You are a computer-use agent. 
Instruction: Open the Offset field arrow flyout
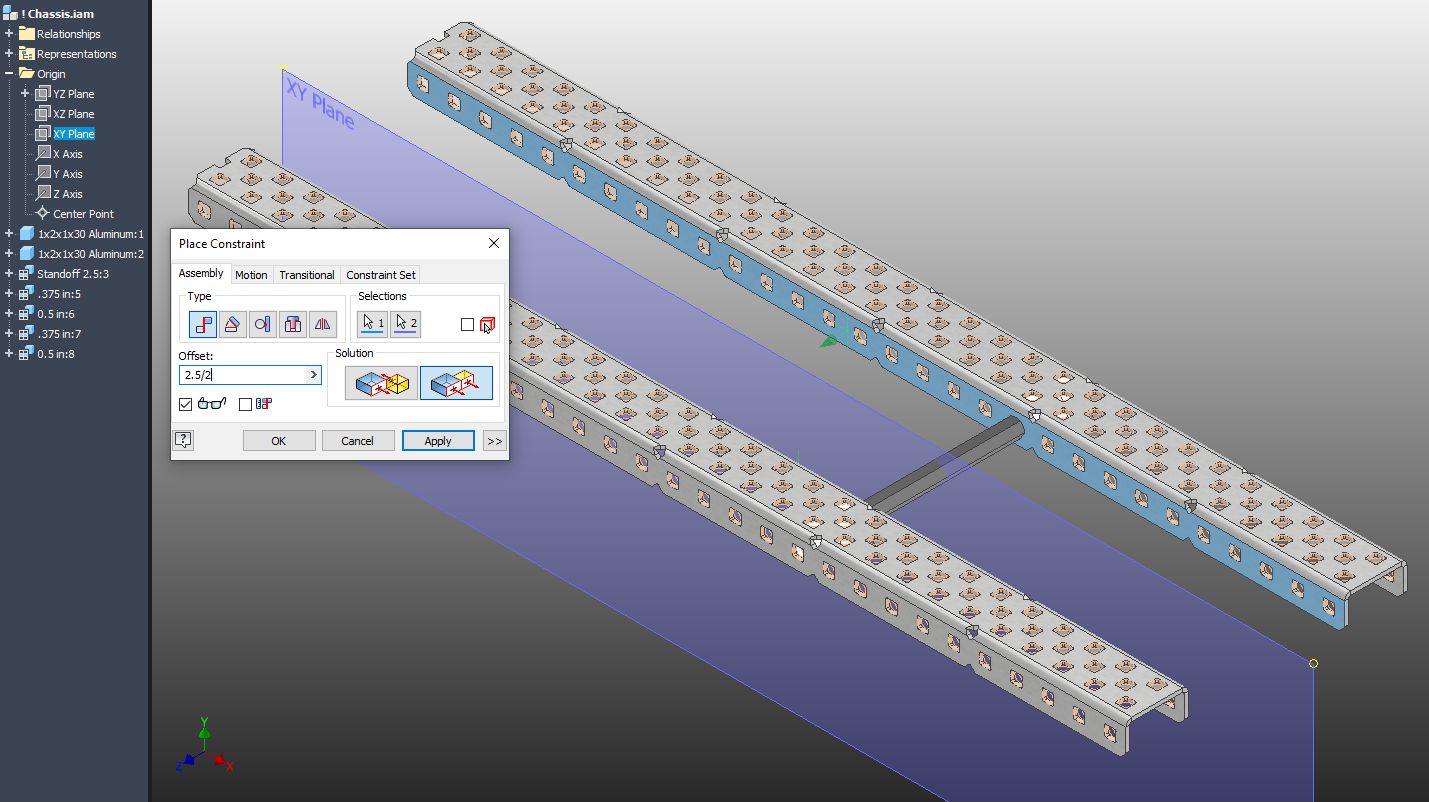click(x=313, y=375)
